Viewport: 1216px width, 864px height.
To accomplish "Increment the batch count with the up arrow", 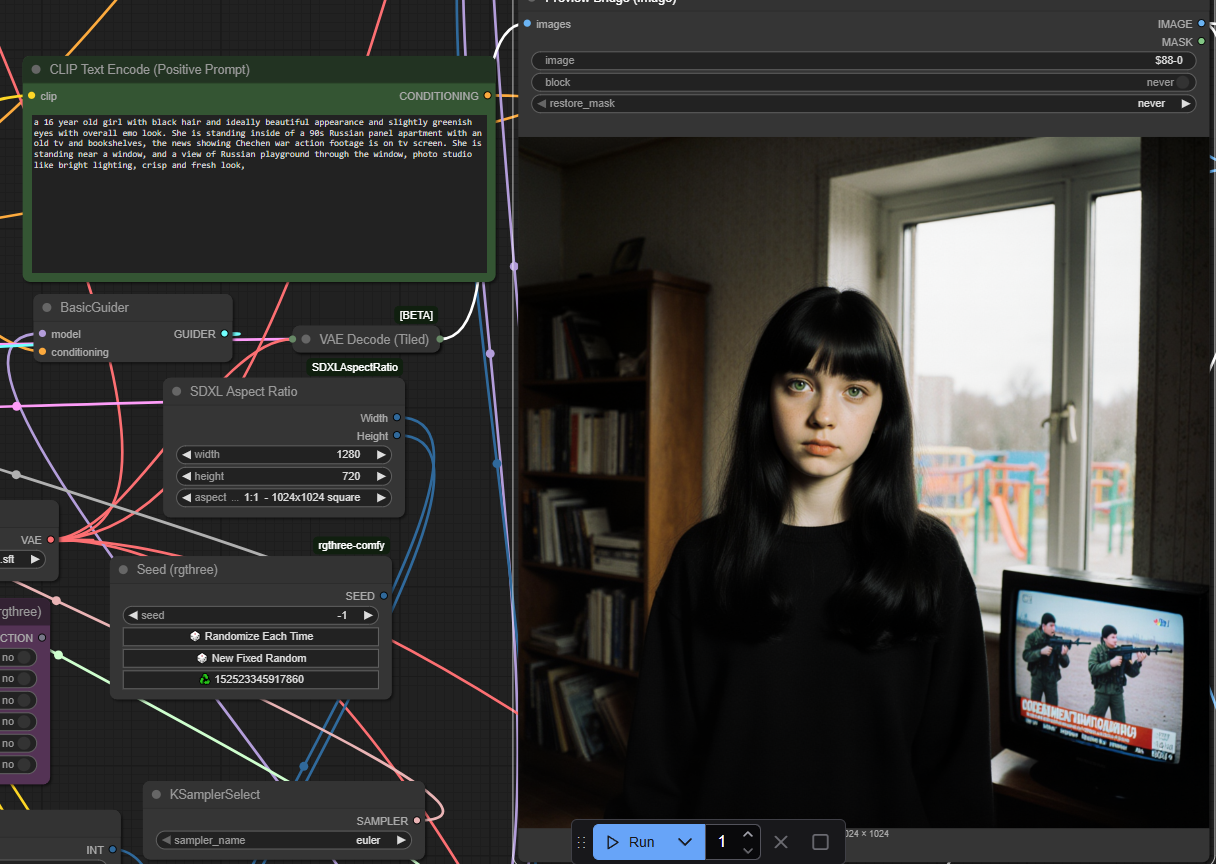I will 748,834.
